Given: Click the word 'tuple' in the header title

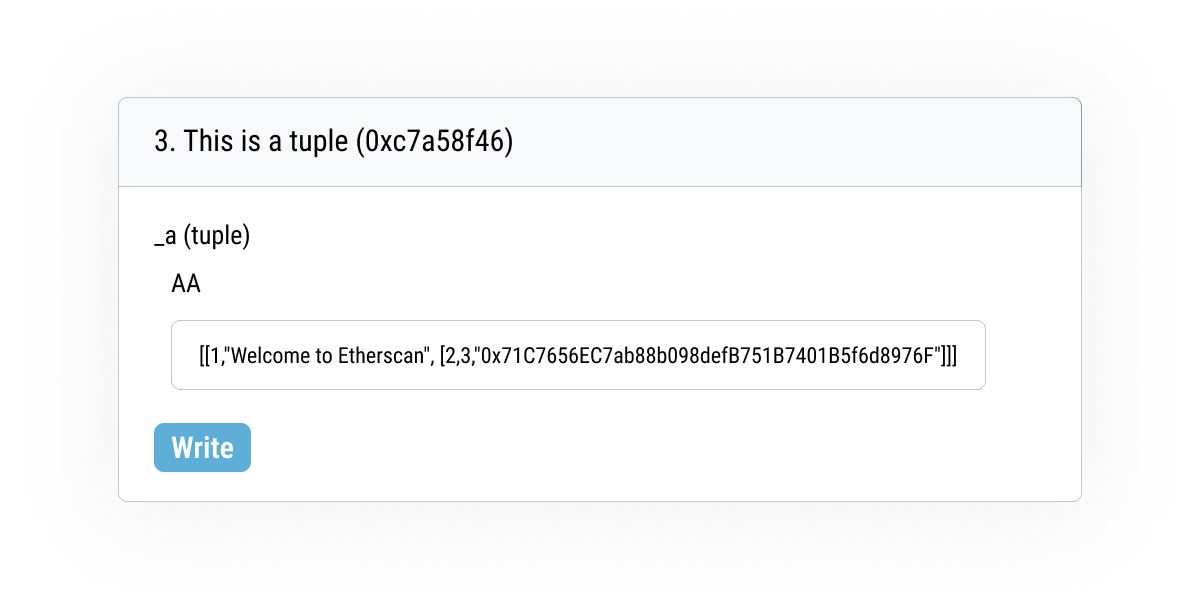Looking at the screenshot, I should point(314,142).
